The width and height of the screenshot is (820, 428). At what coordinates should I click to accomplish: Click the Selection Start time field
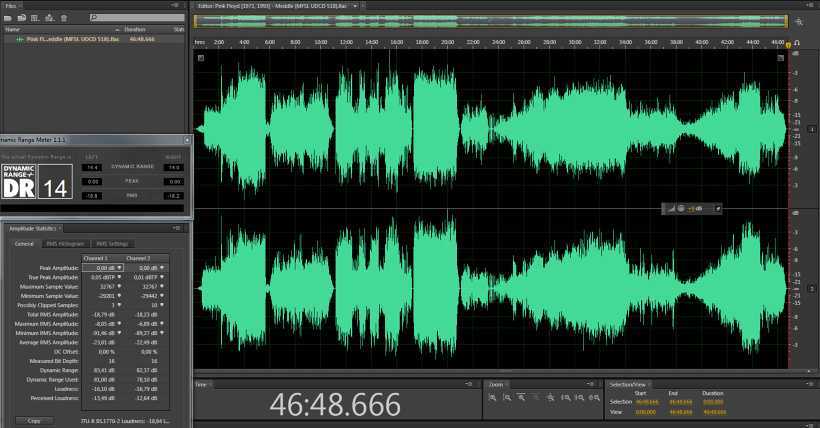(x=647, y=402)
